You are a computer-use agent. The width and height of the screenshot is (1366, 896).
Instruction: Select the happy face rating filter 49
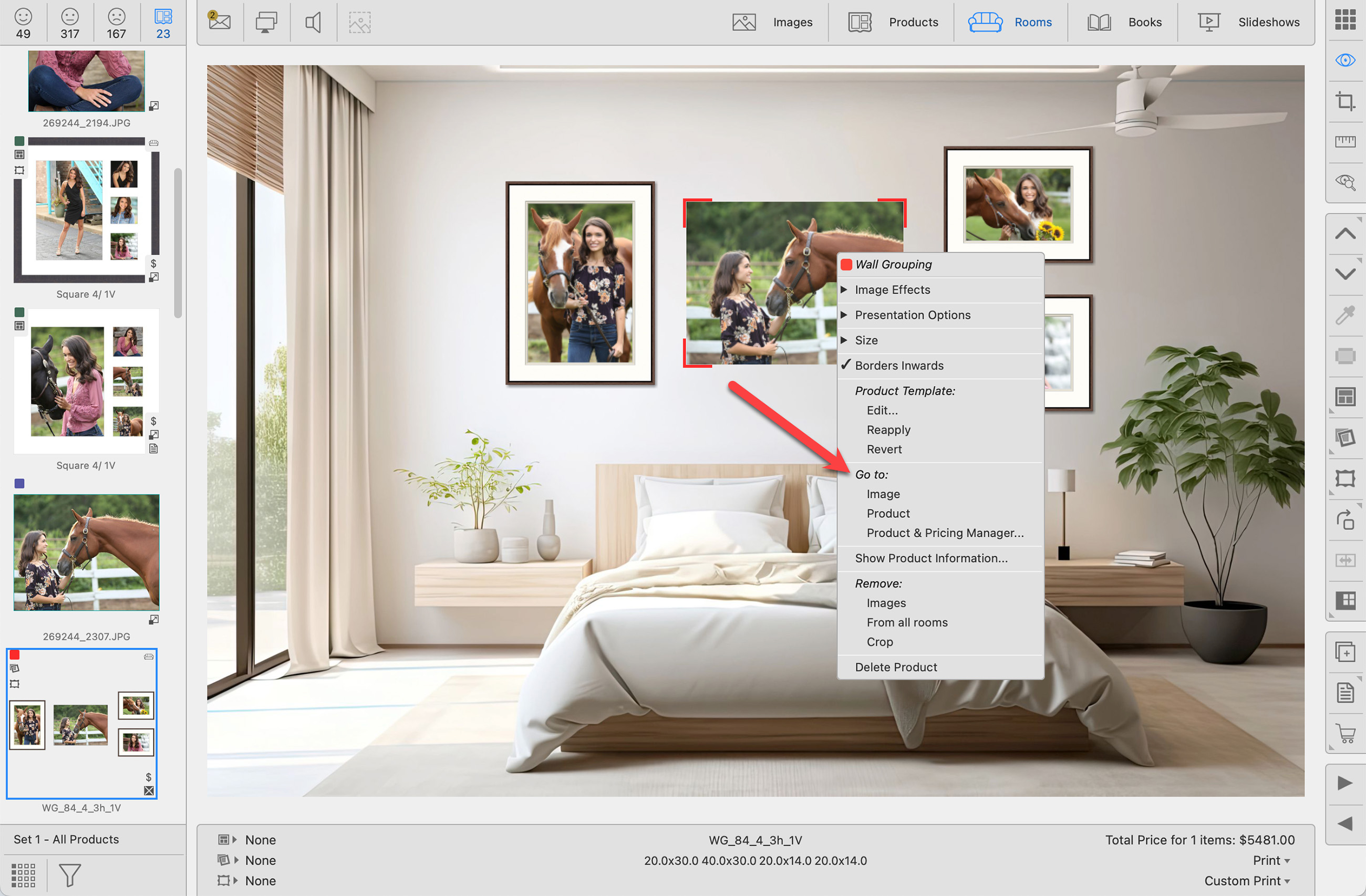[x=23, y=23]
